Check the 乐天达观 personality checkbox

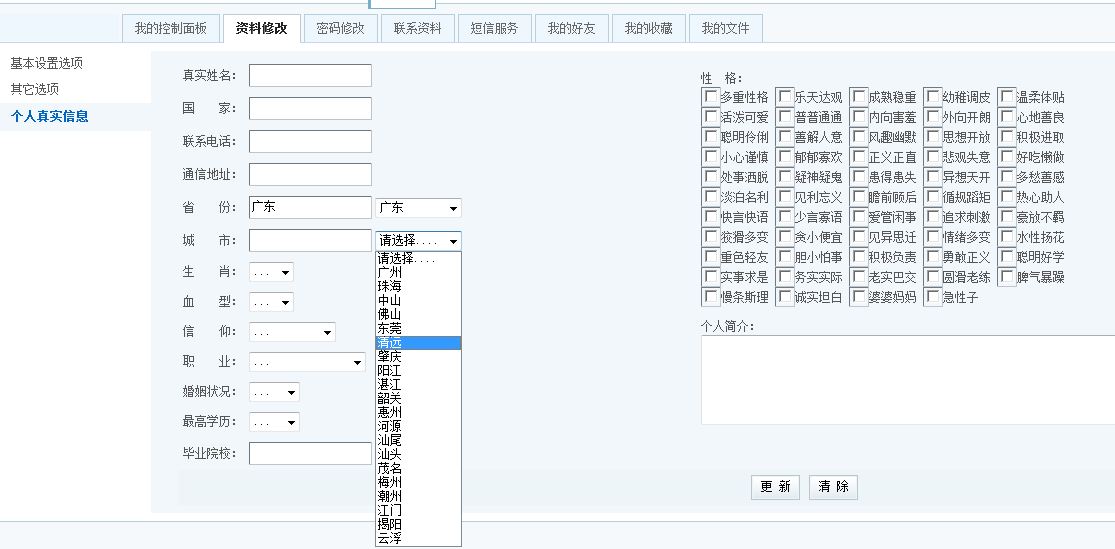(785, 97)
